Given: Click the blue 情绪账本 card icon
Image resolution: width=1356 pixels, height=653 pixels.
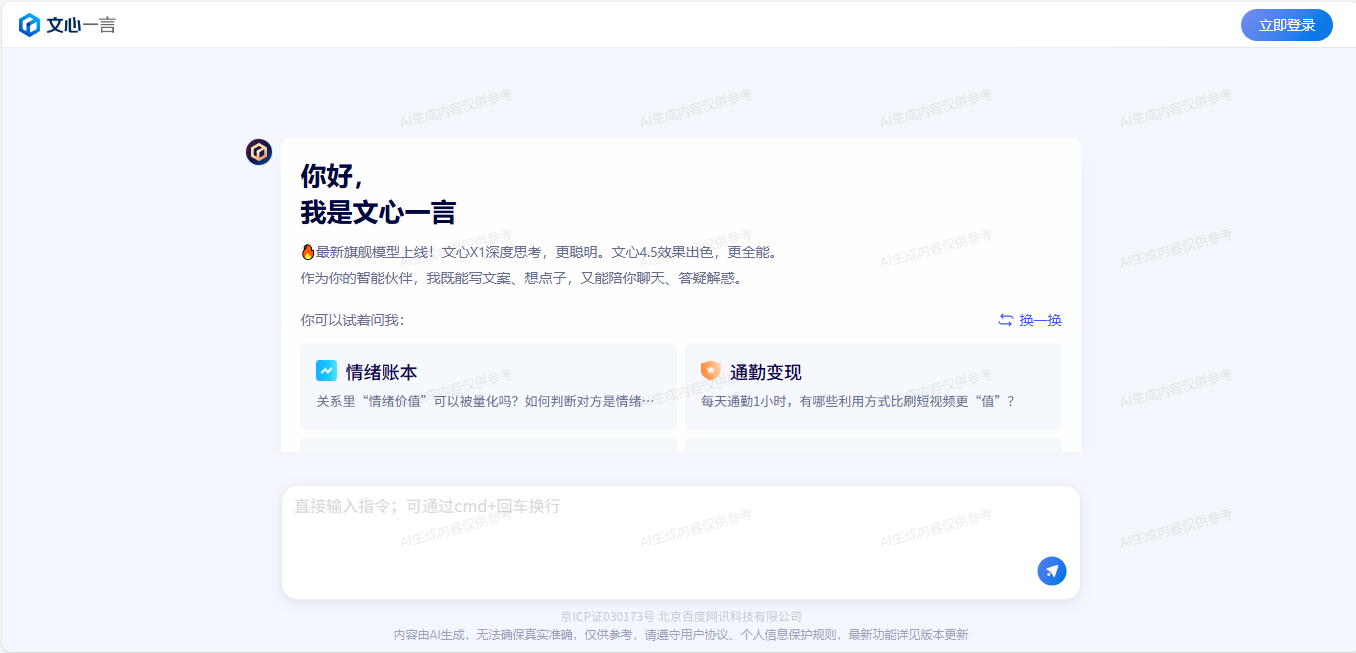Looking at the screenshot, I should point(327,371).
